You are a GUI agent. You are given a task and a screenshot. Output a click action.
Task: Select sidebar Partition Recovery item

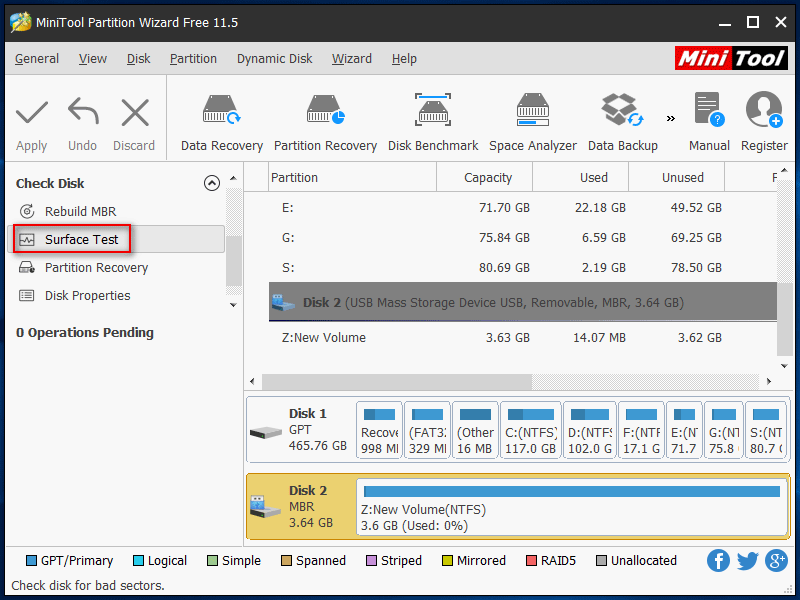[x=96, y=267]
